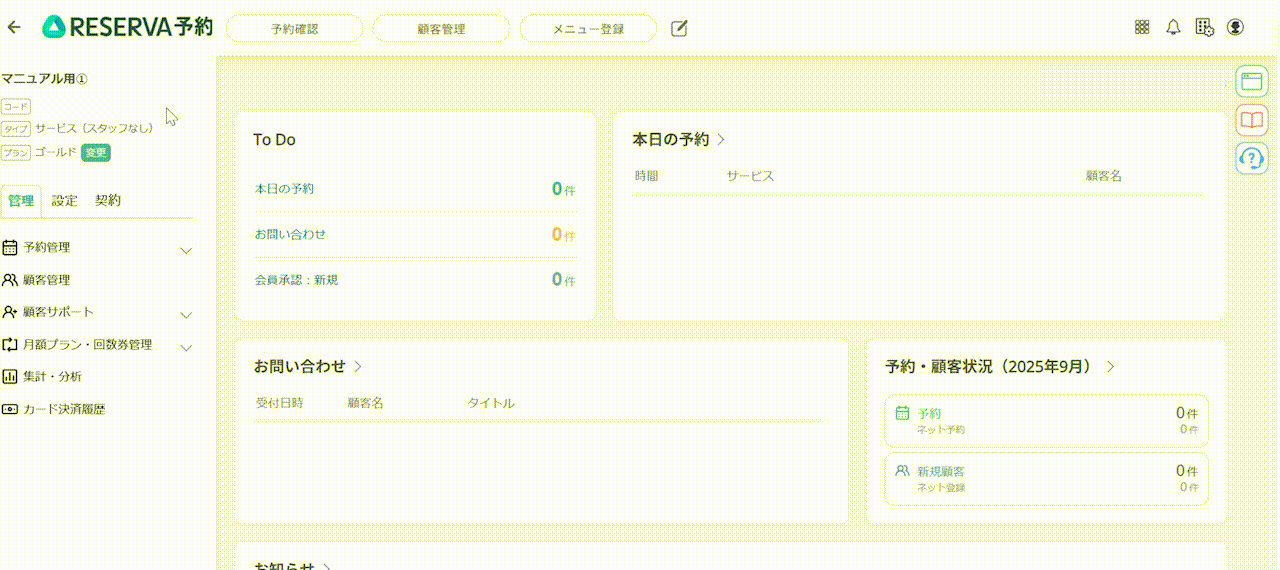Open the 顧客管理 shortcut button in header
Screen dimensions: 1280x570
(441, 29)
